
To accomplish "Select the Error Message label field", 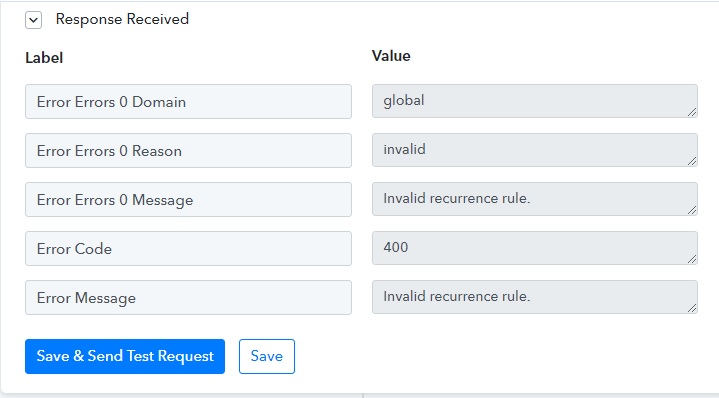I will [x=188, y=298].
